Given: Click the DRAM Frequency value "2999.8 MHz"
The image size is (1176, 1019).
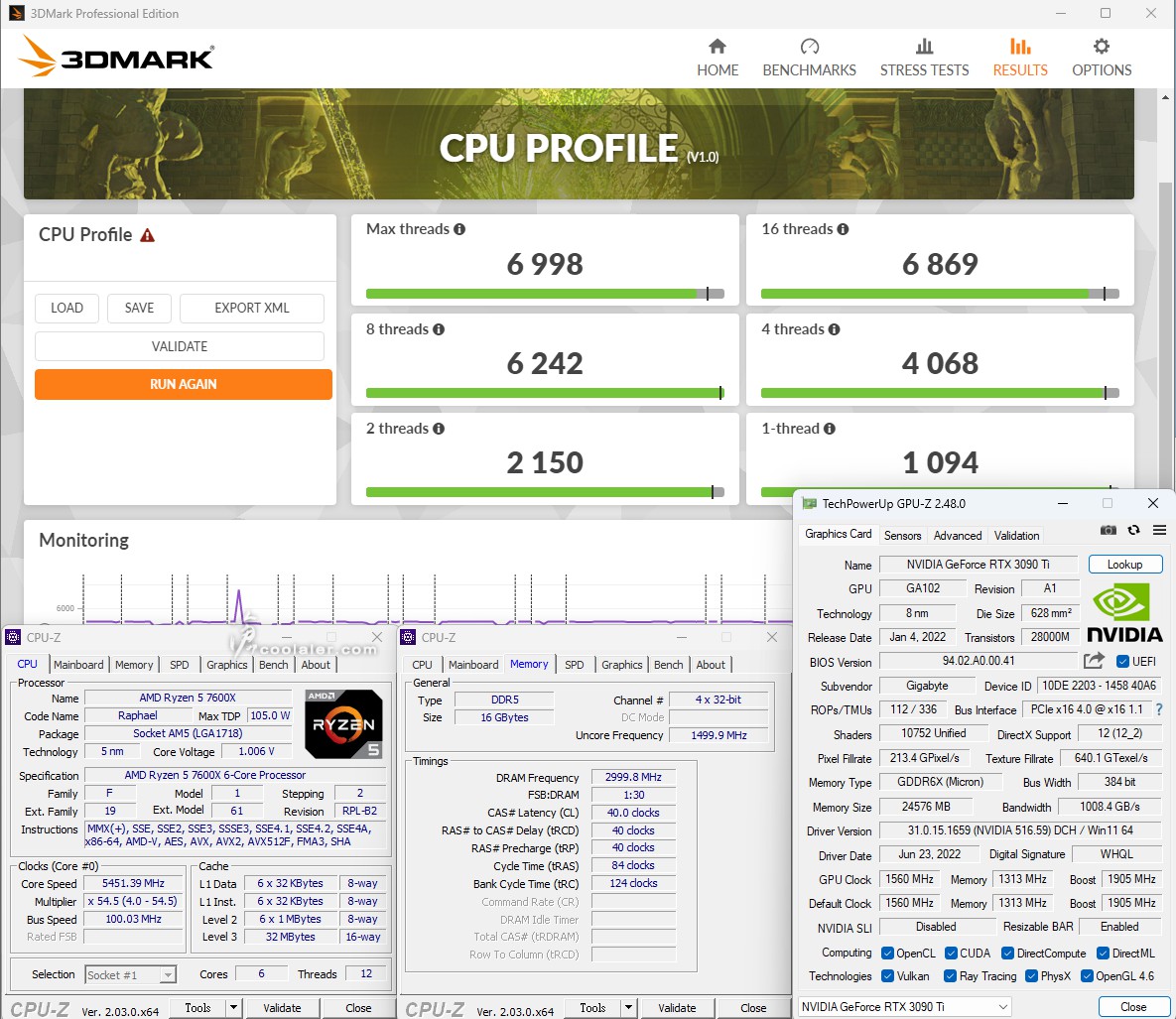Looking at the screenshot, I should coord(634,777).
